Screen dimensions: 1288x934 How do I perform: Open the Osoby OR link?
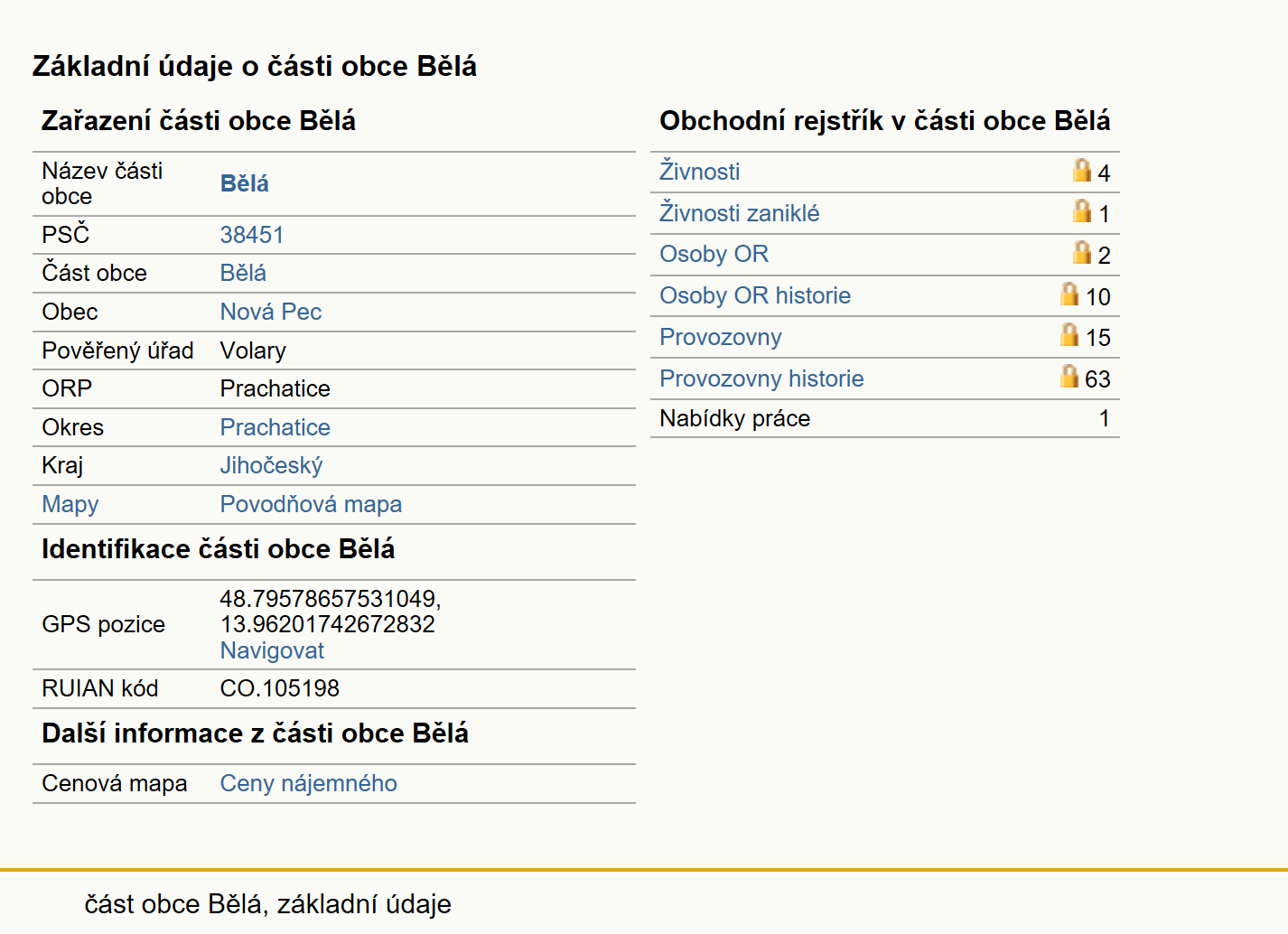[714, 255]
